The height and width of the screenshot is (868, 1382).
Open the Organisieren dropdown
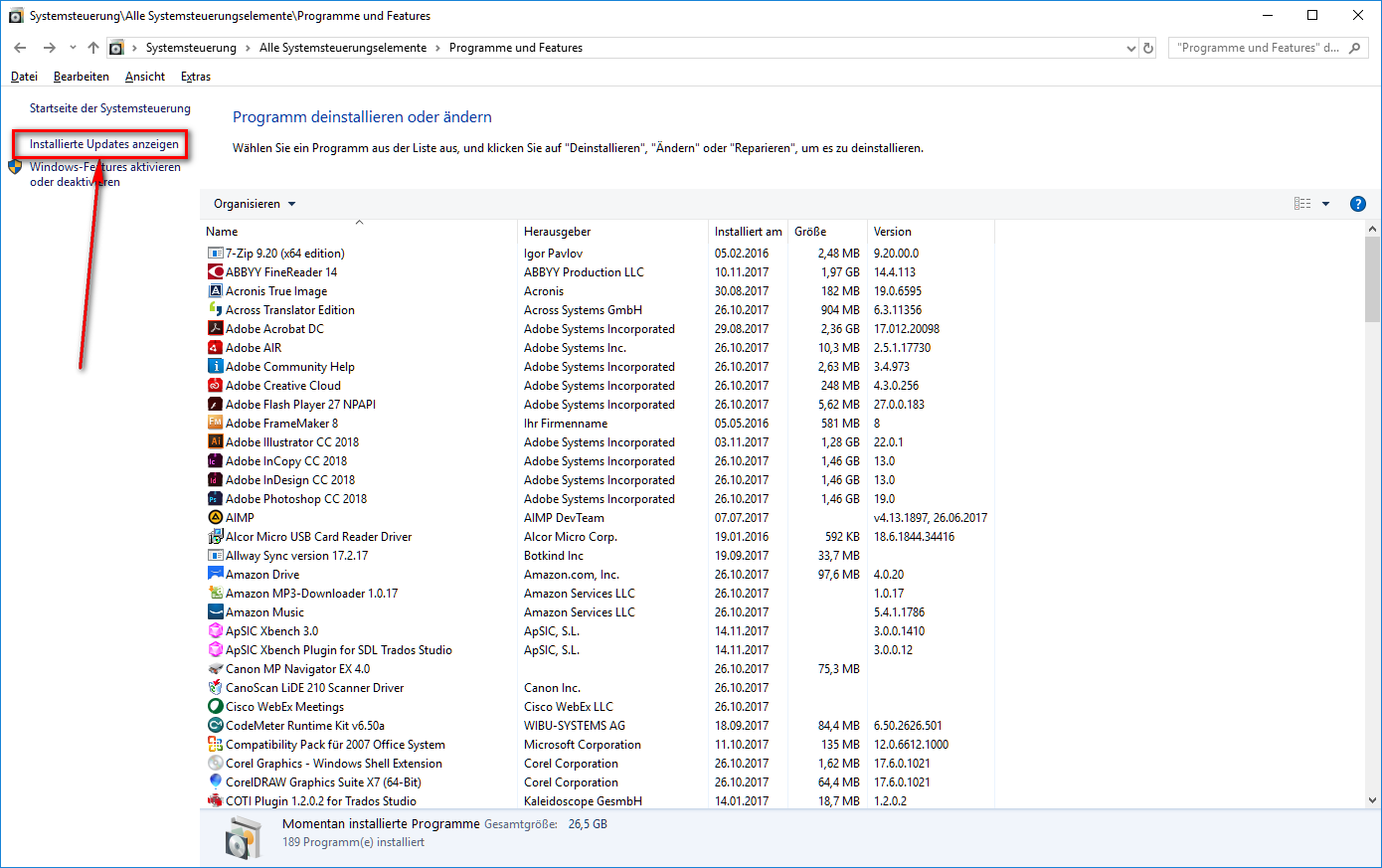(x=255, y=204)
